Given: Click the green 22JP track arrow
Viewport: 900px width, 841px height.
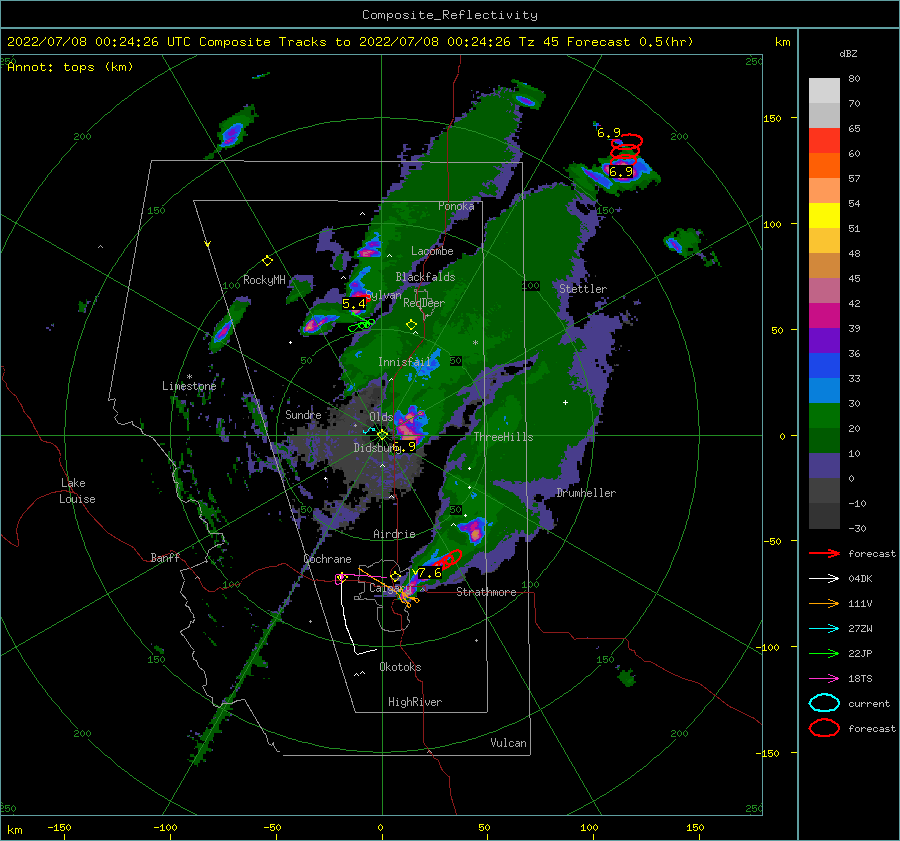Looking at the screenshot, I should click(824, 653).
